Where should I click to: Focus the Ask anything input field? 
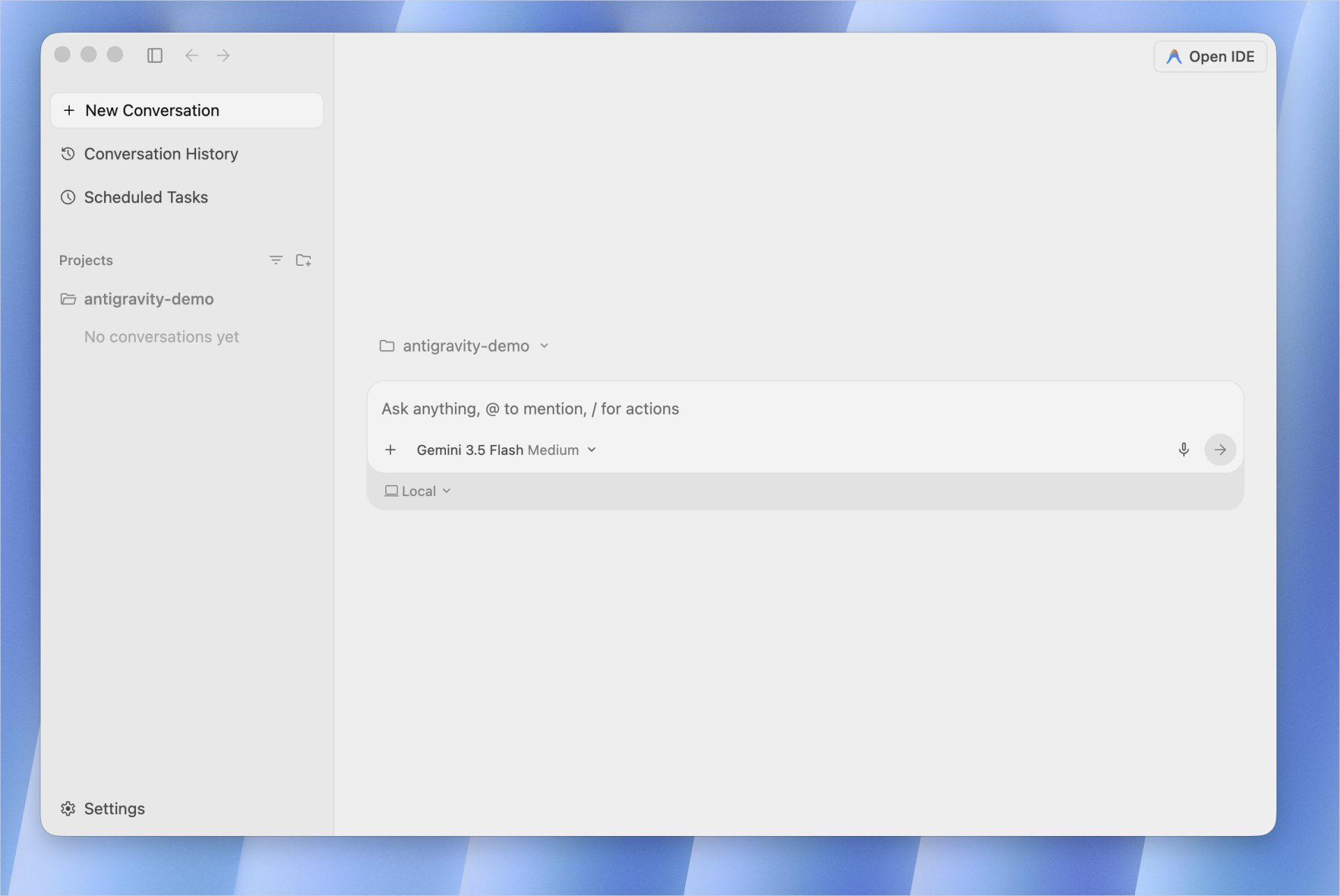[x=805, y=409]
